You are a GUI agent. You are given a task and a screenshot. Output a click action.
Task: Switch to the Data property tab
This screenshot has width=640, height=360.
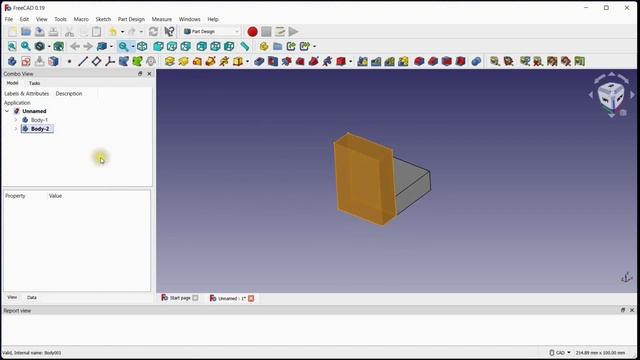click(x=32, y=298)
